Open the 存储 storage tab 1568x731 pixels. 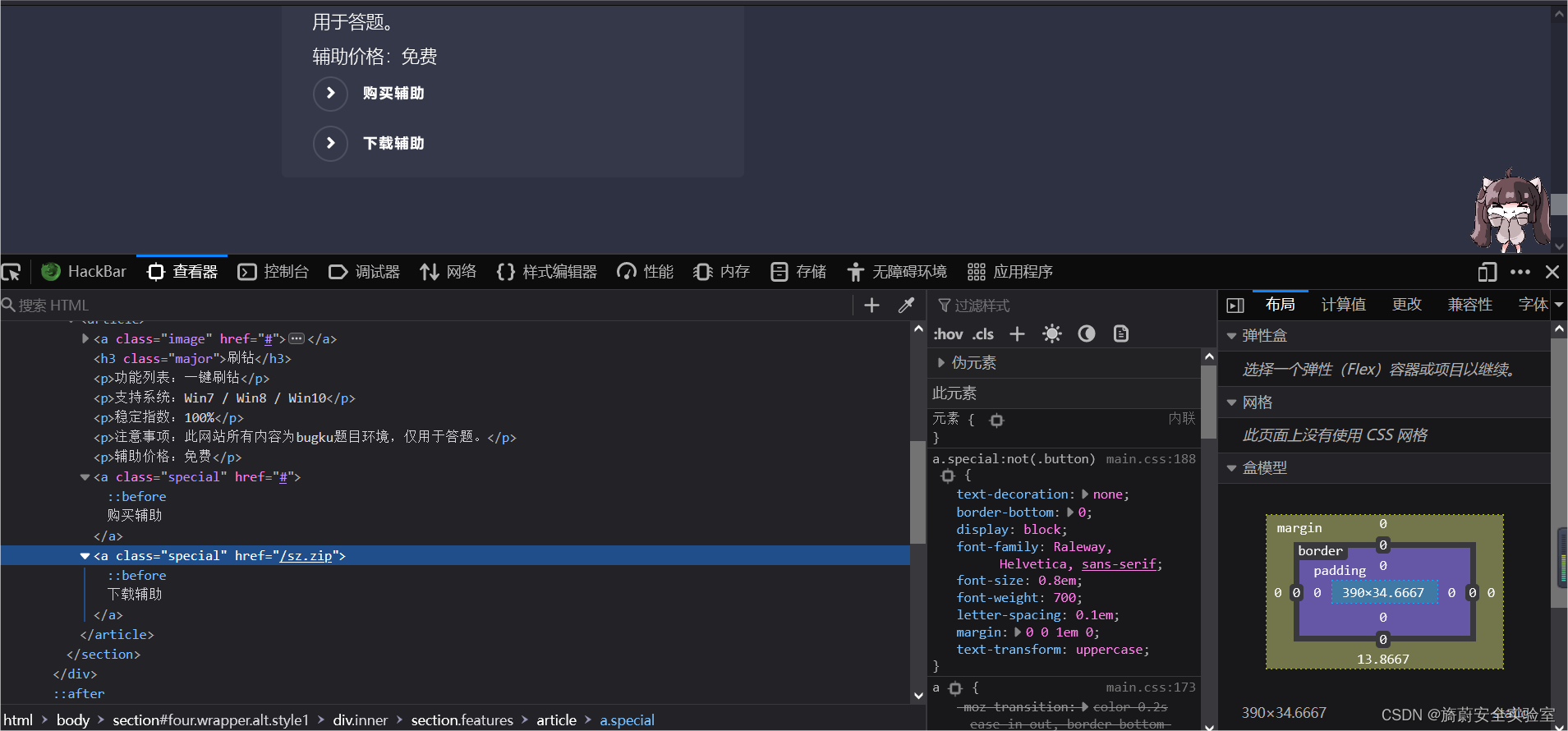pyautogui.click(x=798, y=272)
